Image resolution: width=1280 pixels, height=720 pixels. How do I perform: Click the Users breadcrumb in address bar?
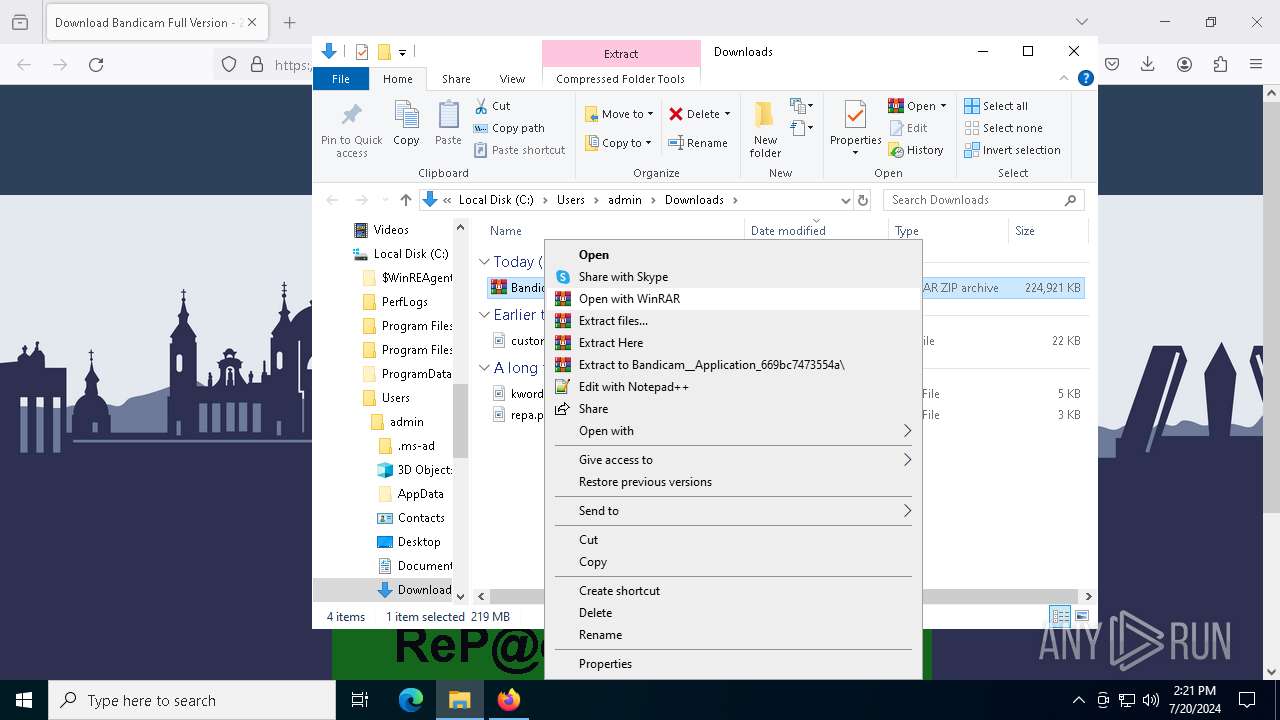[571, 200]
